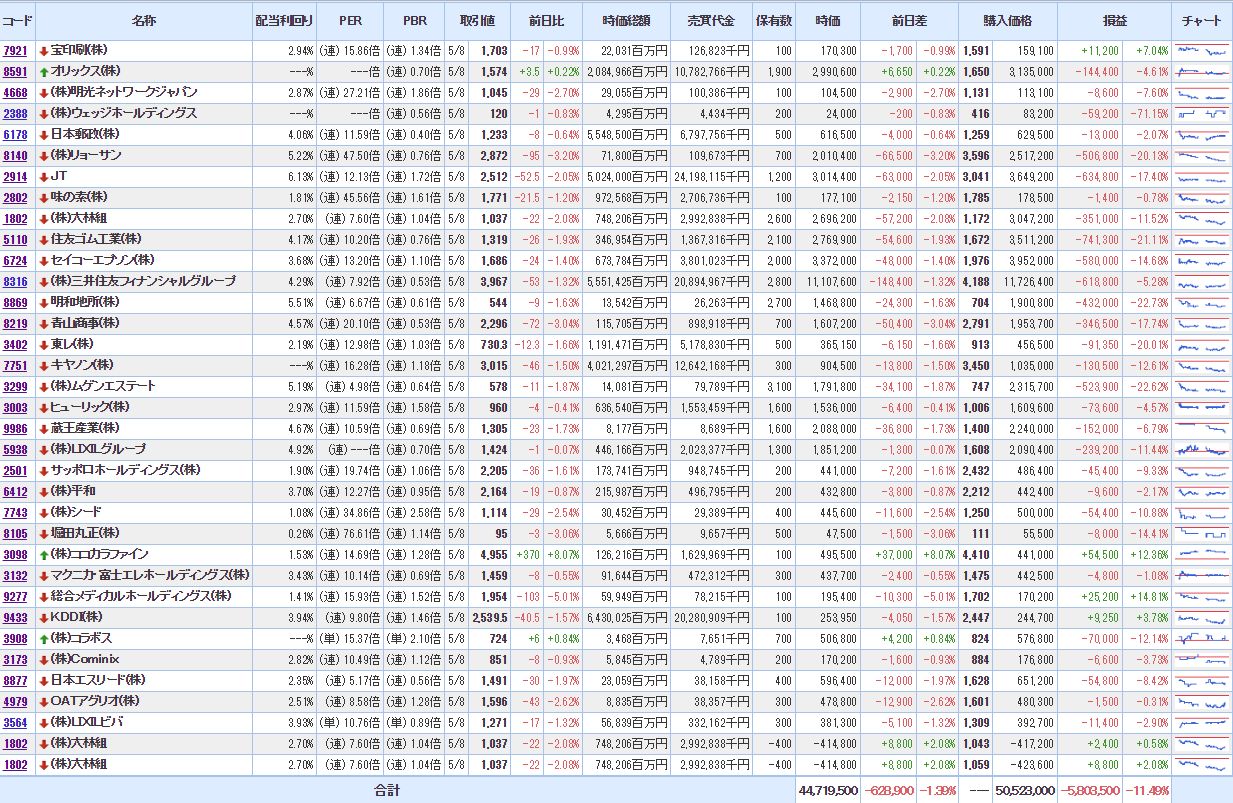Click the green up arrow beside オリックス
This screenshot has width=1233, height=803.
coord(44,72)
